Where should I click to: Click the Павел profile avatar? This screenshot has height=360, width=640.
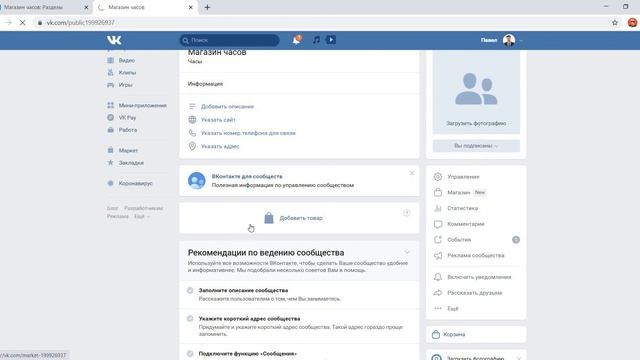[509, 40]
